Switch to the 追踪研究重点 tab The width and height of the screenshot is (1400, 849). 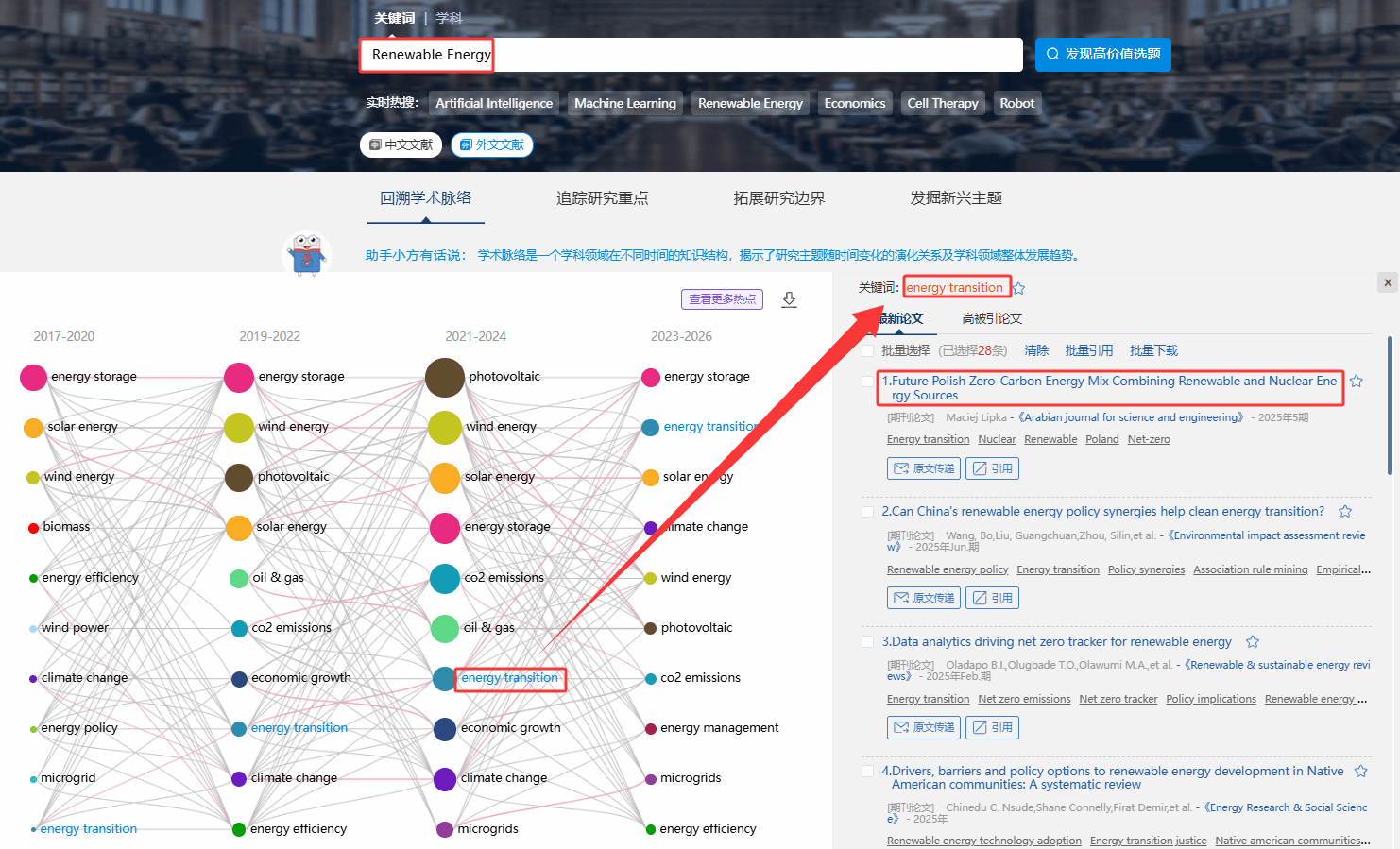(602, 198)
